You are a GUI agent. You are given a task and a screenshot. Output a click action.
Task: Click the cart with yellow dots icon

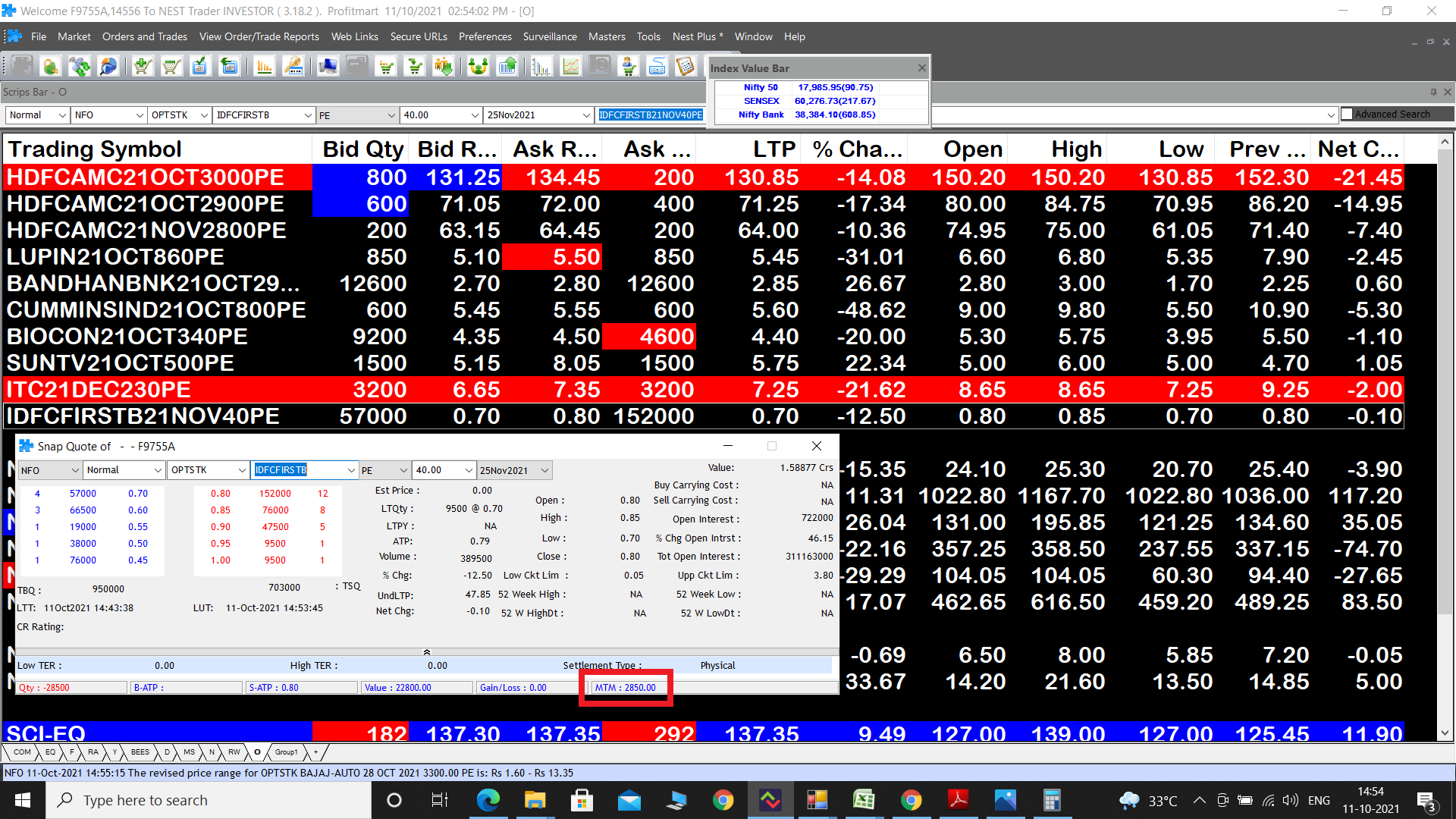click(x=386, y=67)
